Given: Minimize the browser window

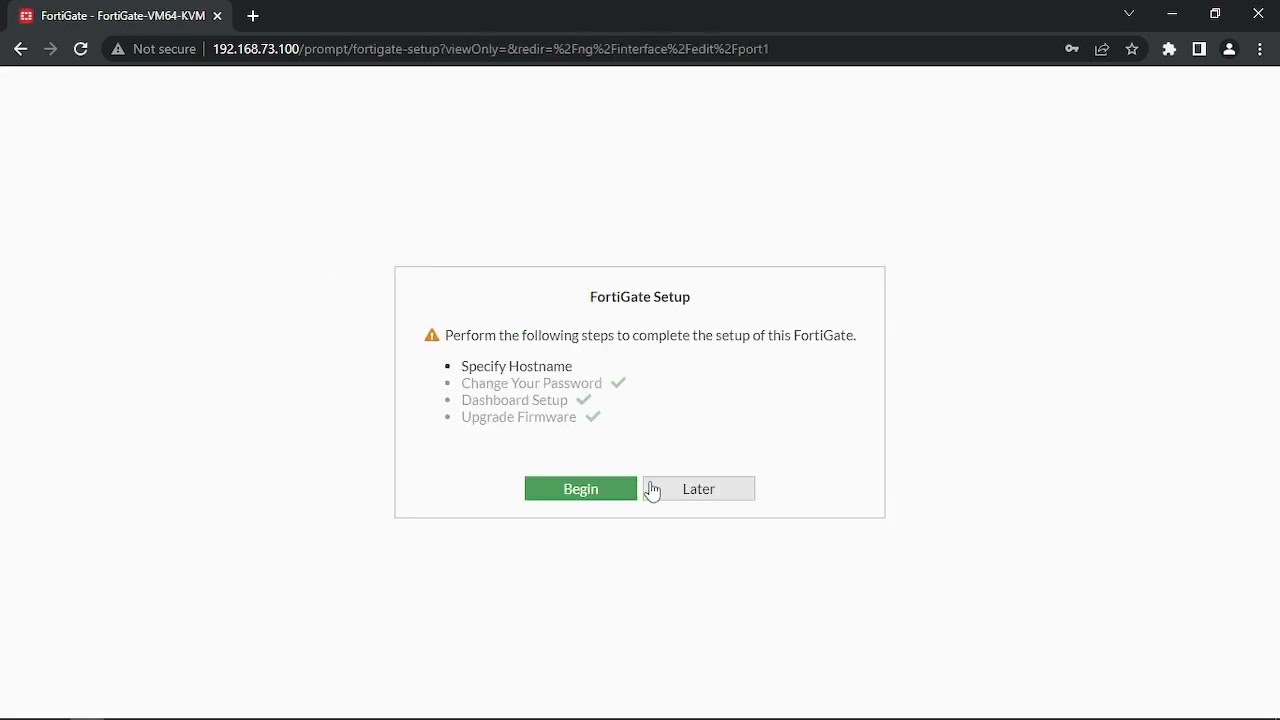Looking at the screenshot, I should [1172, 14].
